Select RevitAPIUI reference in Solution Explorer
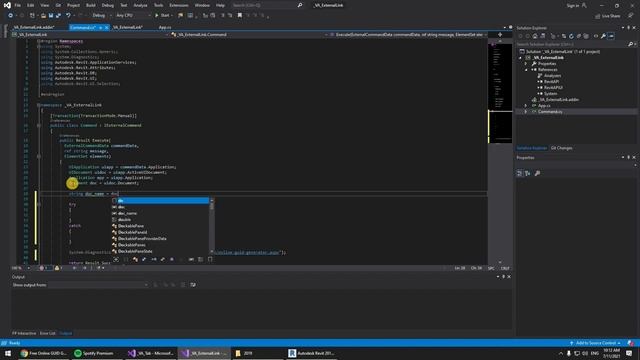This screenshot has width=640, height=360. point(553,87)
